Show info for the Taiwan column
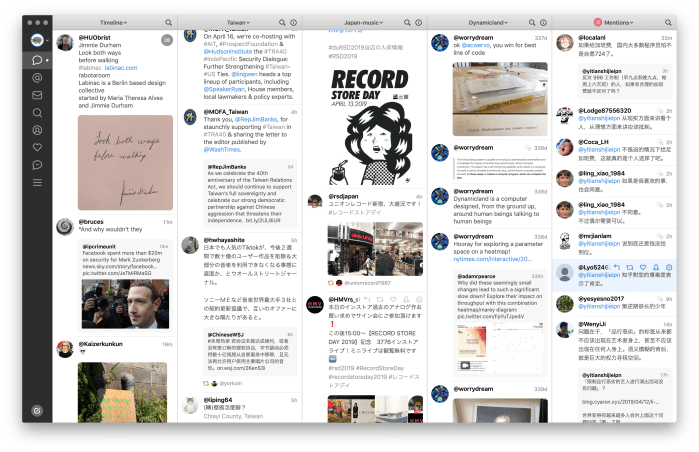The width and height of the screenshot is (699, 452). tap(293, 22)
